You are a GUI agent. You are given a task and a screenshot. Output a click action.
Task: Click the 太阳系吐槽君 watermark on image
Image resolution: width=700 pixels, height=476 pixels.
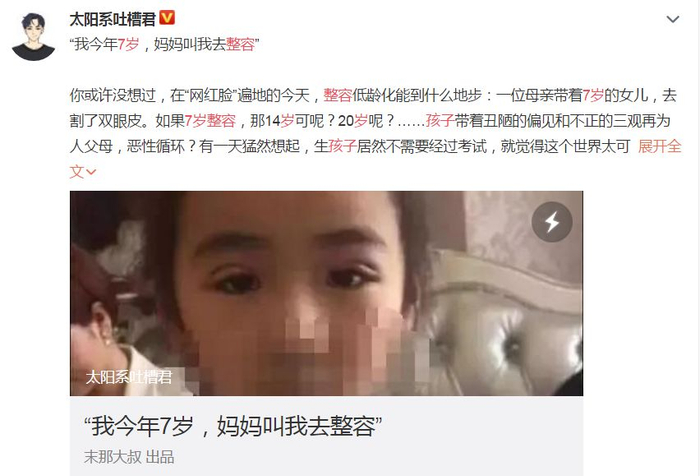[129, 377]
